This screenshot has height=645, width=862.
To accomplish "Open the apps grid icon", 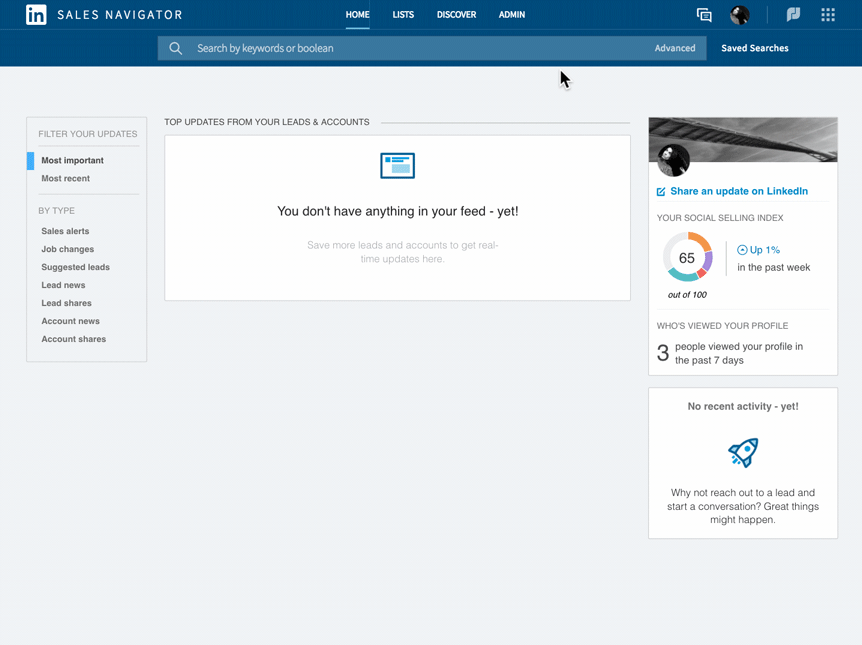I will 828,15.
